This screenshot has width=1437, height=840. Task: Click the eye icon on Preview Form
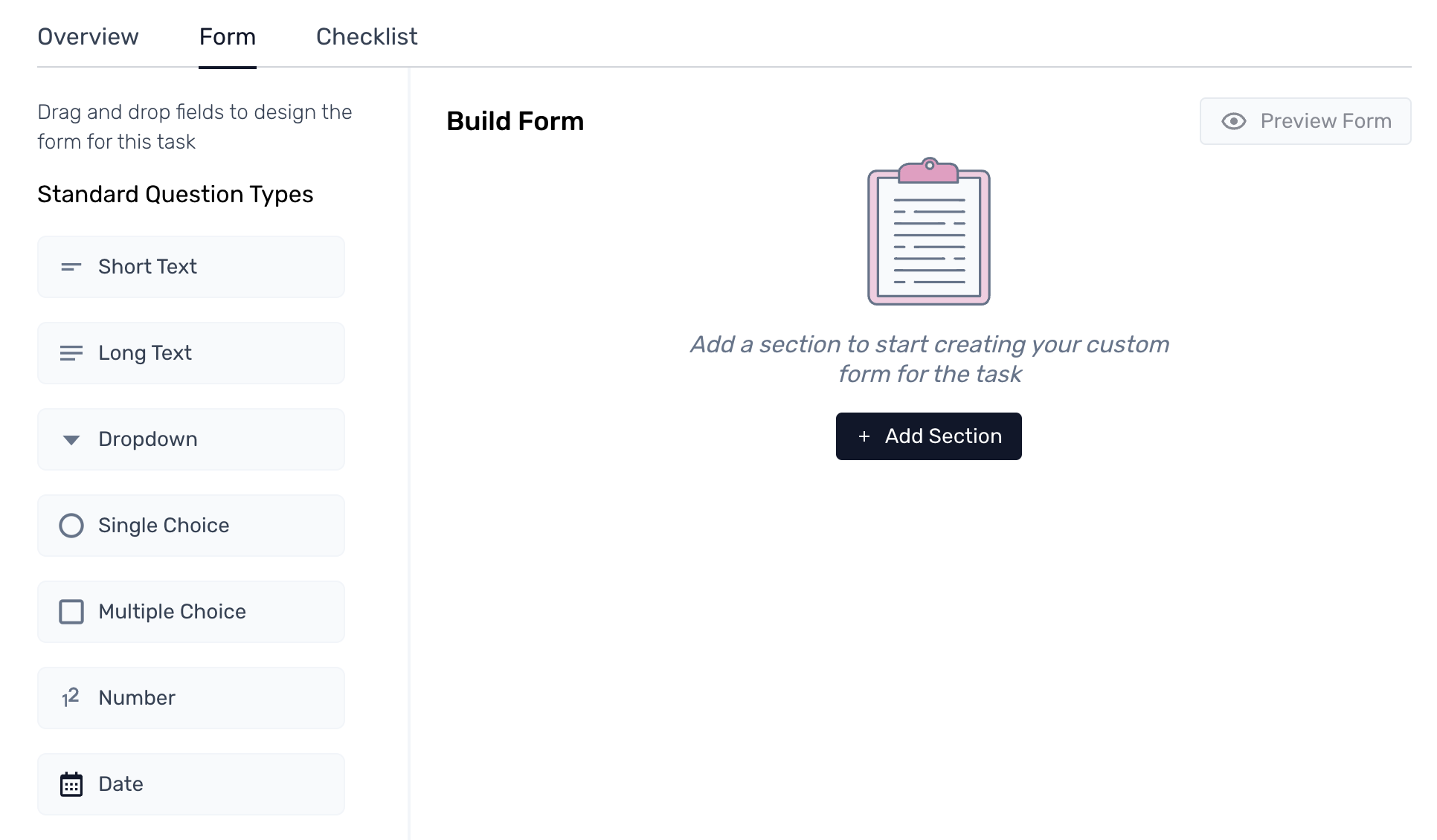pyautogui.click(x=1233, y=121)
